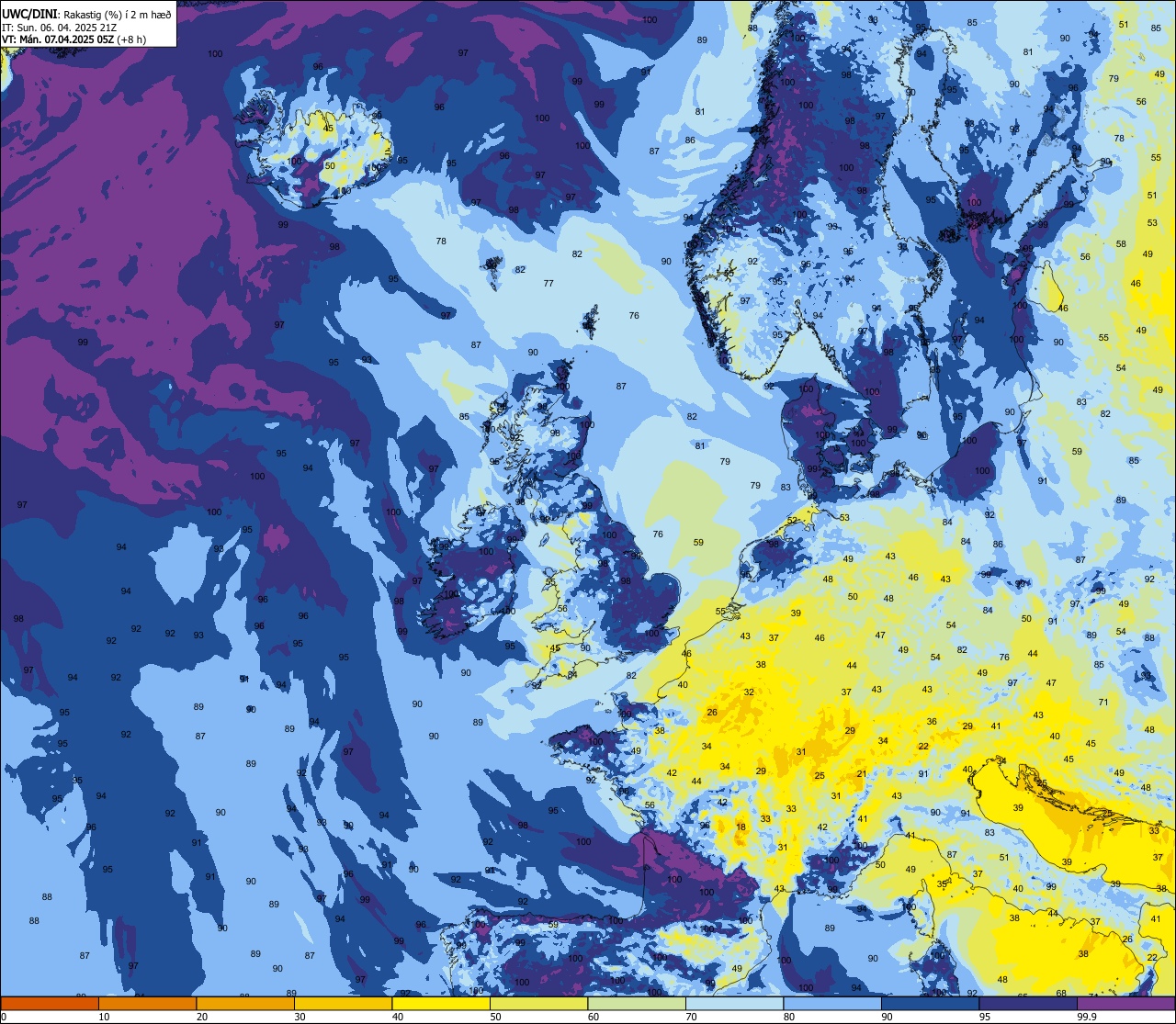Pick the 60–70% light green legend swatch
The height and width of the screenshot is (1024, 1176).
[637, 1003]
